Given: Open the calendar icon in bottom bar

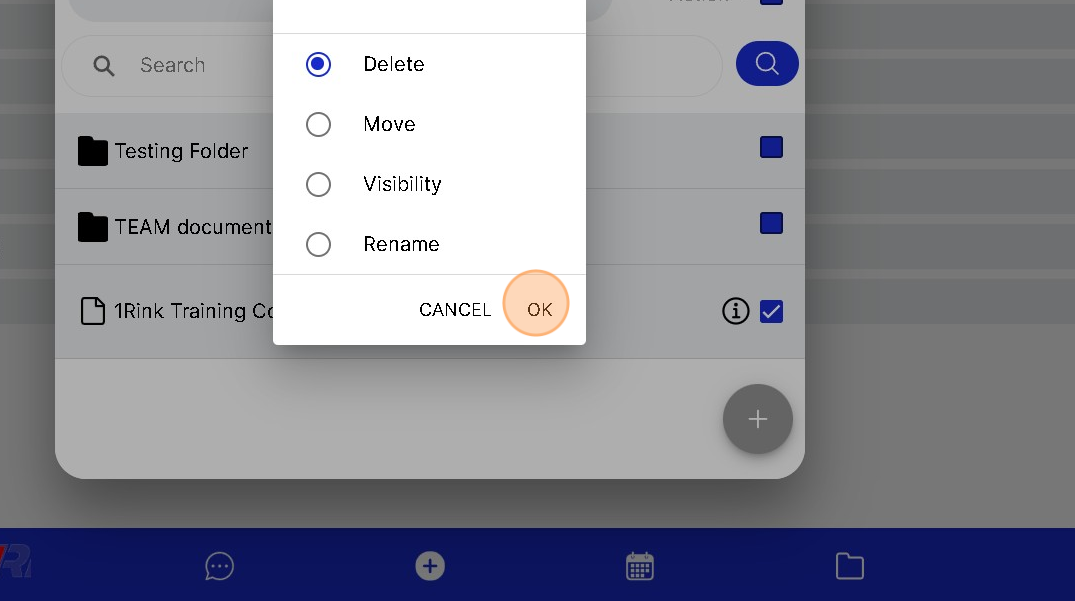Looking at the screenshot, I should pos(640,566).
